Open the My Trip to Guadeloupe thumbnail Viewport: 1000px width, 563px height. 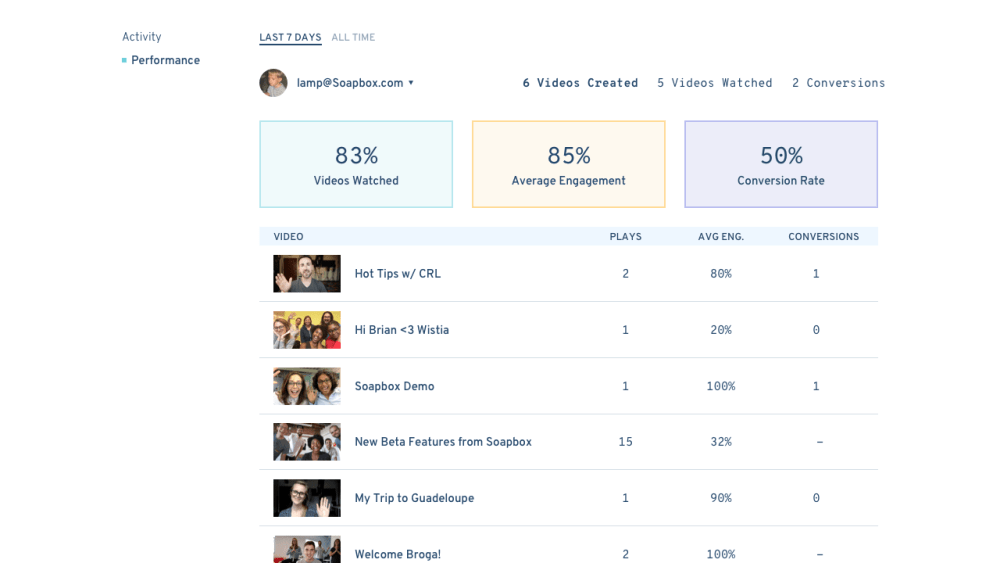307,498
